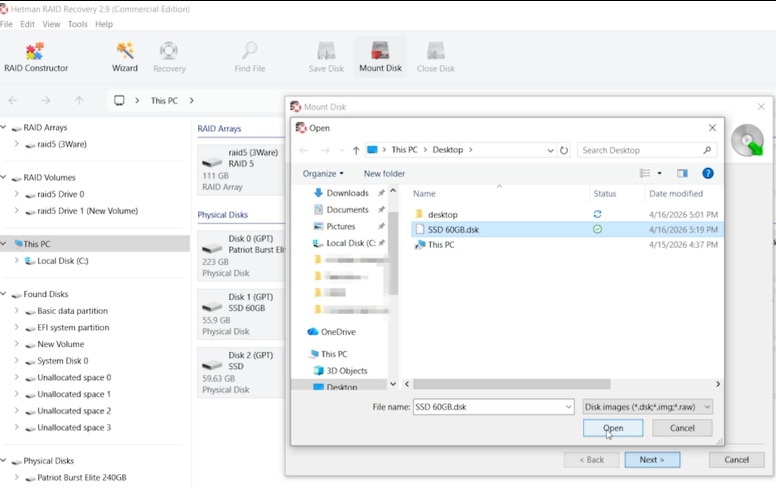Image resolution: width=776 pixels, height=488 pixels.
Task: Sort file list by Name column
Action: tap(424, 194)
